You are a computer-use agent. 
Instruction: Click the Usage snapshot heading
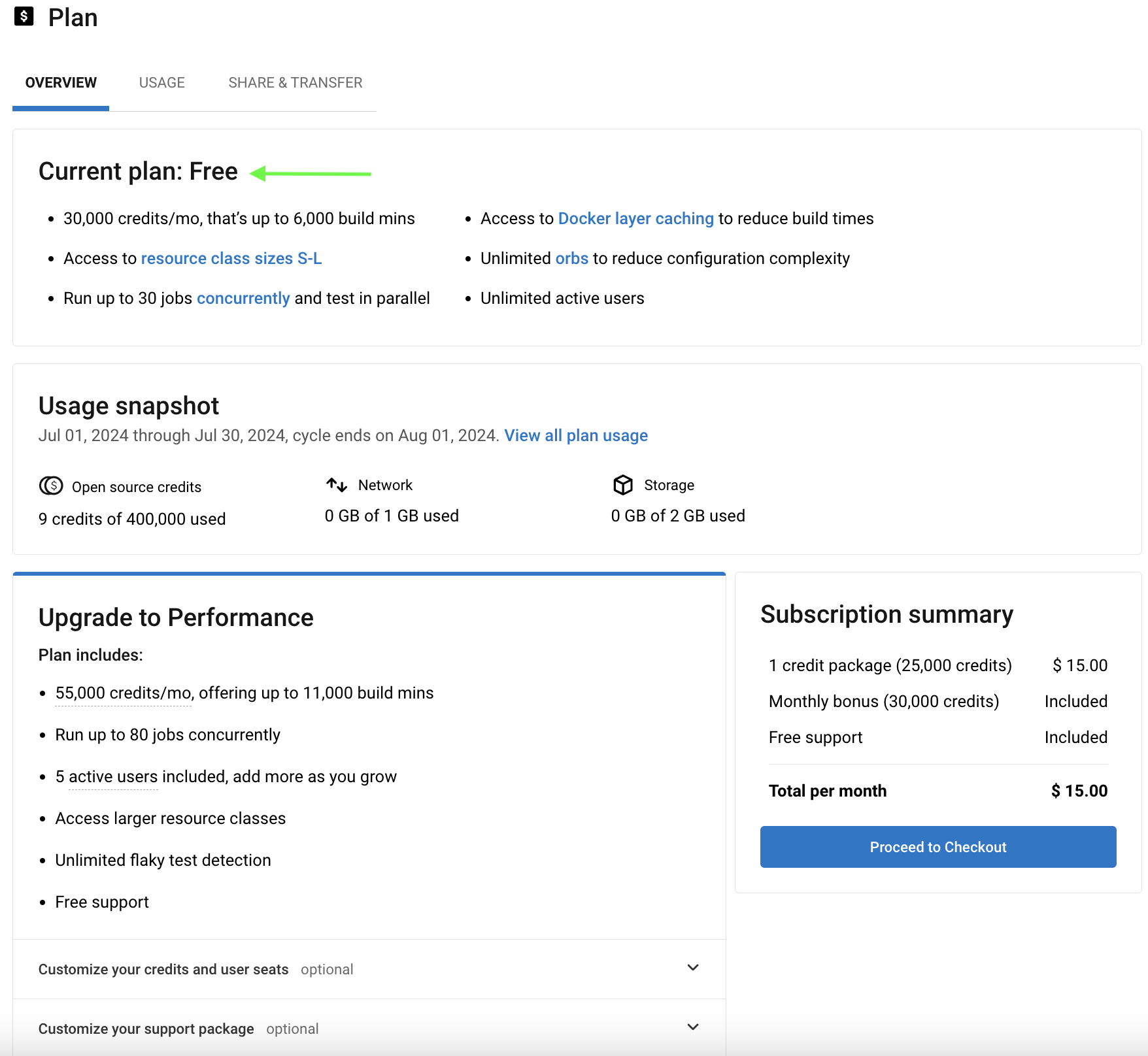(129, 406)
